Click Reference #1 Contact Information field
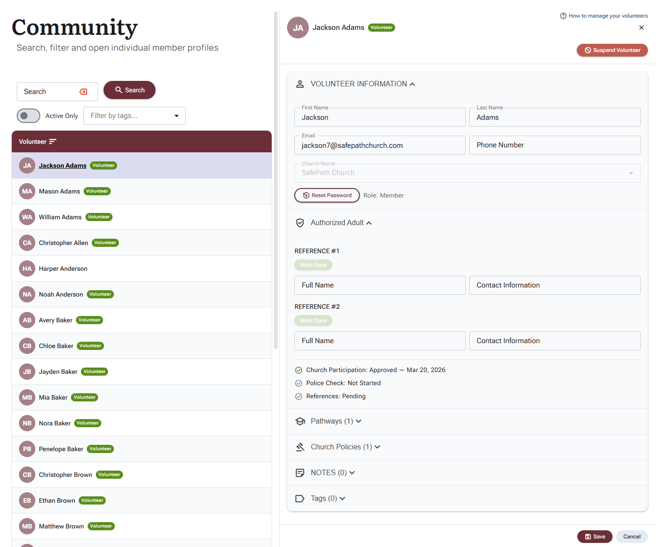The width and height of the screenshot is (670, 547). (555, 285)
